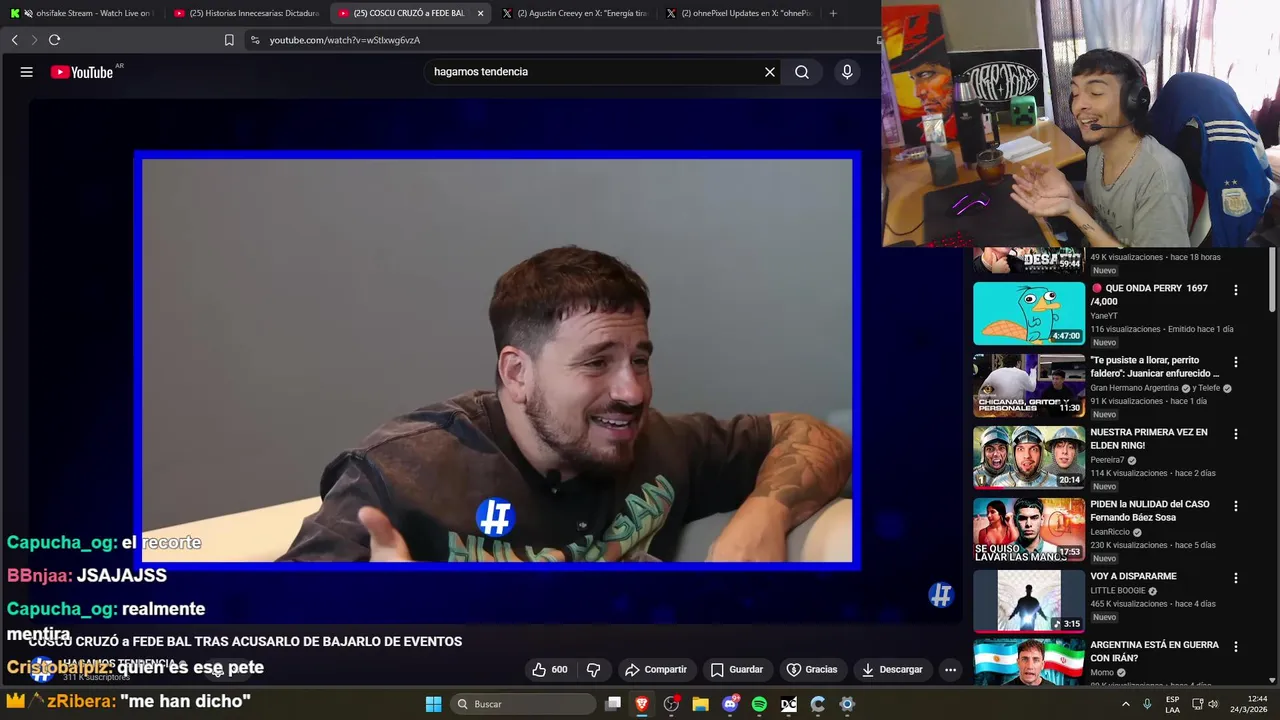Open volume control in system tray
The height and width of the screenshot is (720, 1280).
click(x=1213, y=704)
